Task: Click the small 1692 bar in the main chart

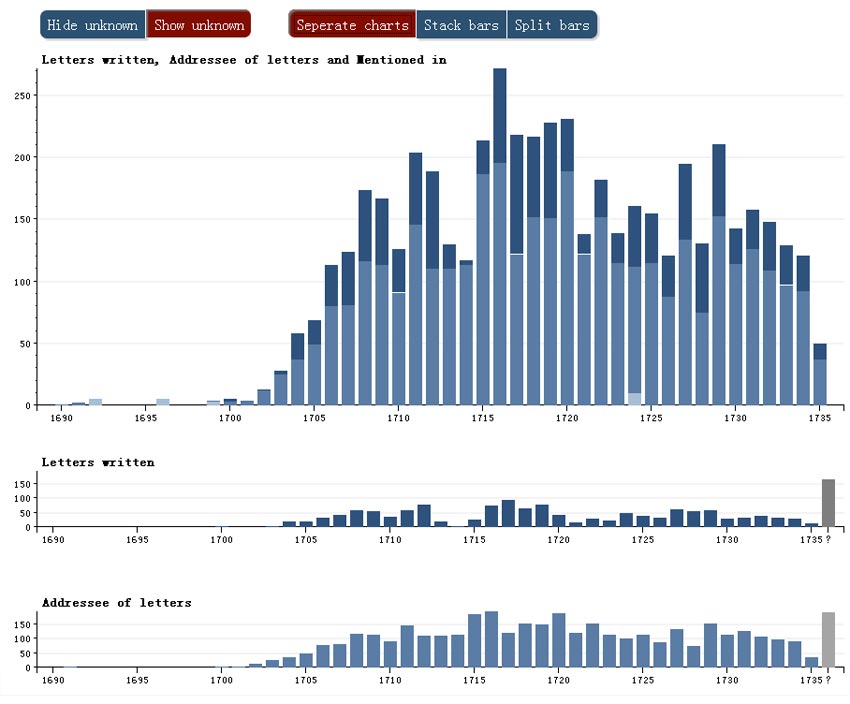Action: [95, 402]
